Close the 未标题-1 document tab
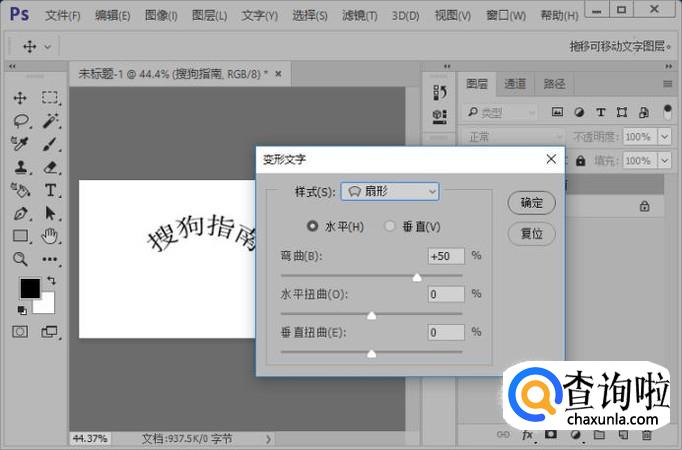Screen dimensions: 682x450 [x=278, y=74]
